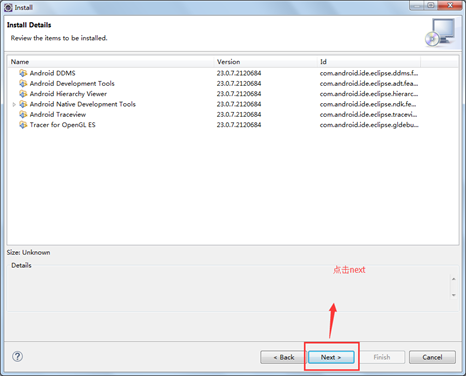
Task: Select the Android Hierarchy Viewer row text
Action: (68, 94)
